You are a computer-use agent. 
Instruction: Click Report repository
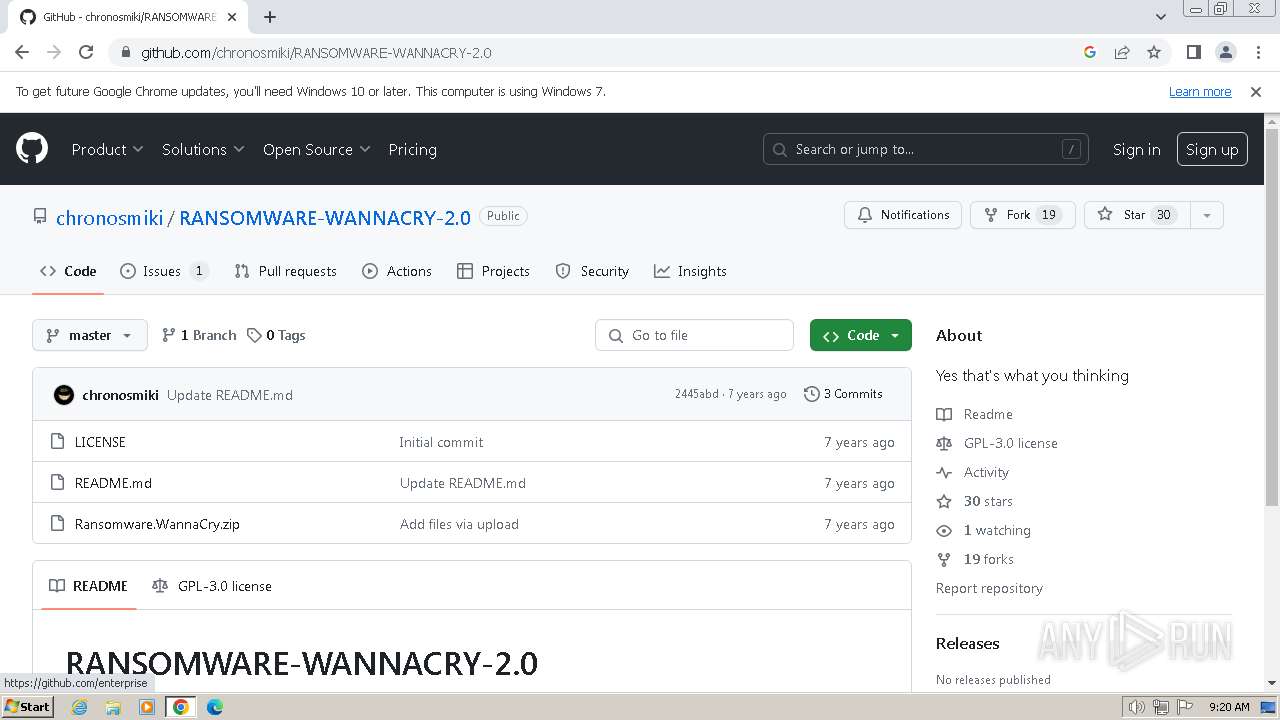989,588
